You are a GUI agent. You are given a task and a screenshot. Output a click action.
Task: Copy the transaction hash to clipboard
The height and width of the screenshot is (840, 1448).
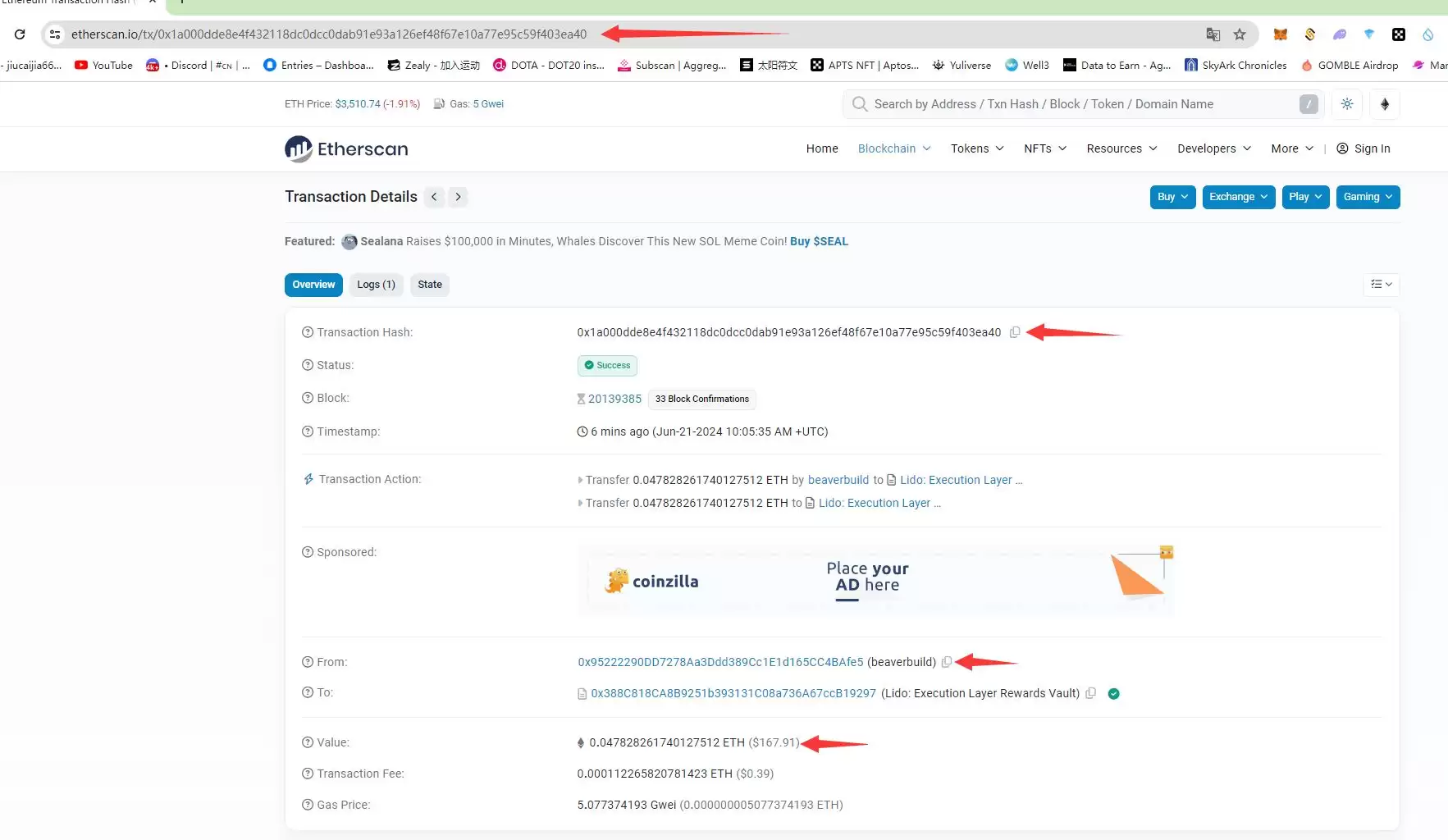1015,332
